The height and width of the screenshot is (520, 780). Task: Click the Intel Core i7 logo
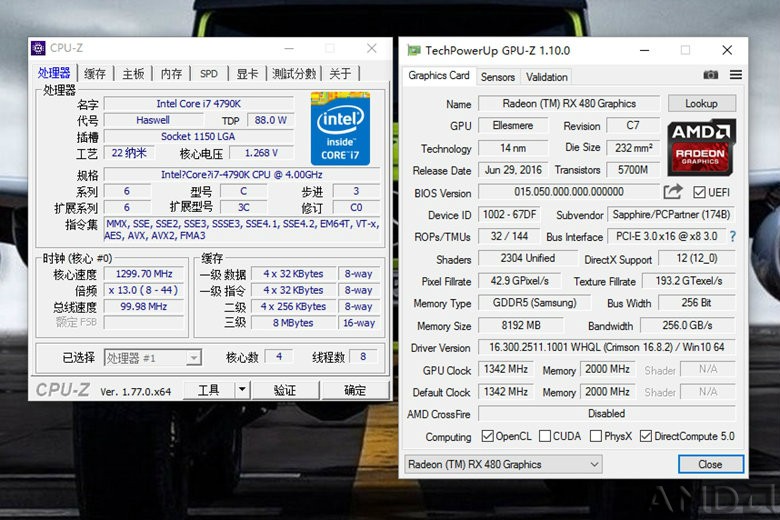click(x=340, y=128)
